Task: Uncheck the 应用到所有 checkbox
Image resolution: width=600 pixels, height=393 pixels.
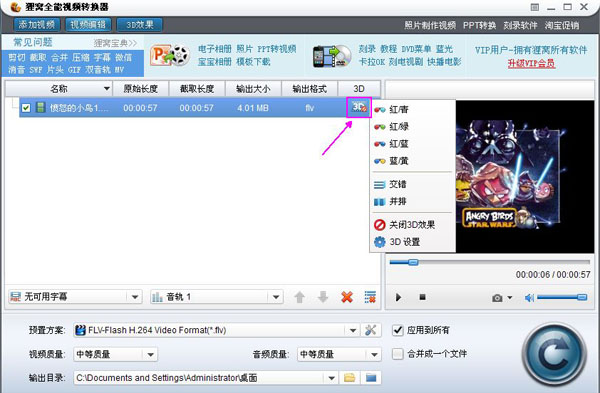Action: point(398,330)
